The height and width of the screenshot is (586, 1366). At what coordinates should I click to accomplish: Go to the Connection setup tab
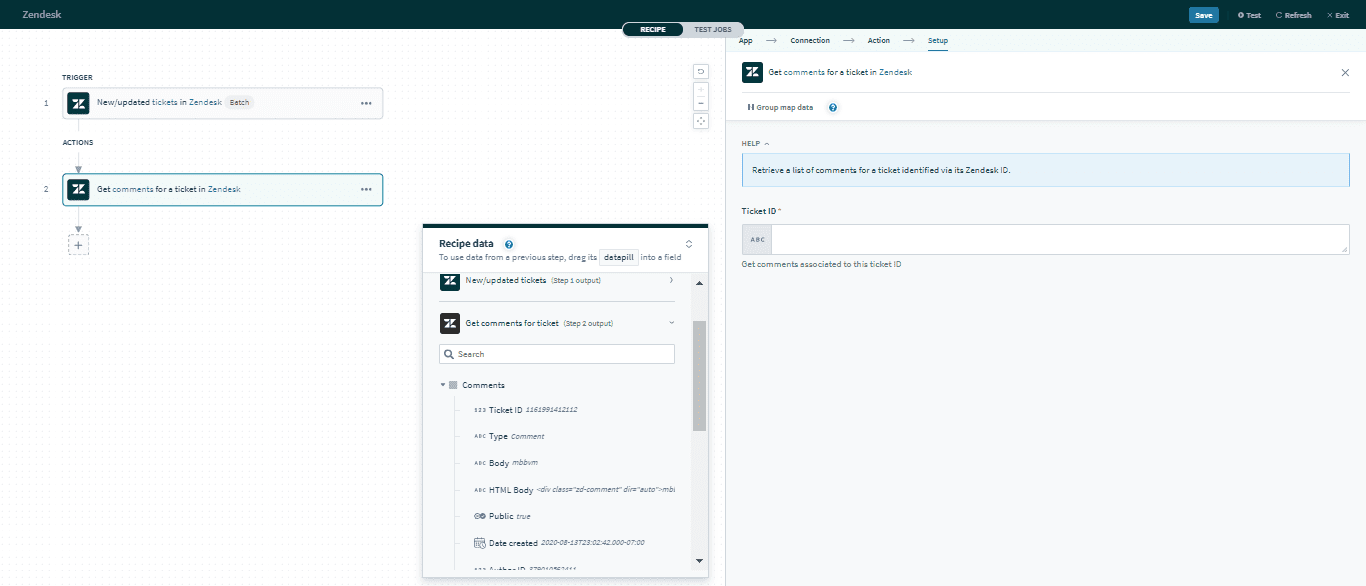point(810,41)
